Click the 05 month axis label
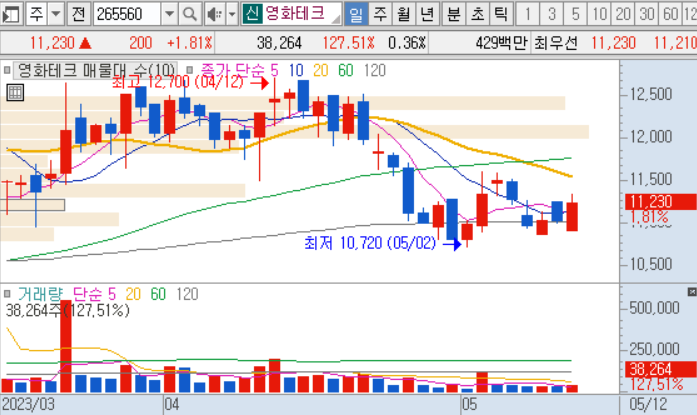The height and width of the screenshot is (415, 697). coord(469,404)
